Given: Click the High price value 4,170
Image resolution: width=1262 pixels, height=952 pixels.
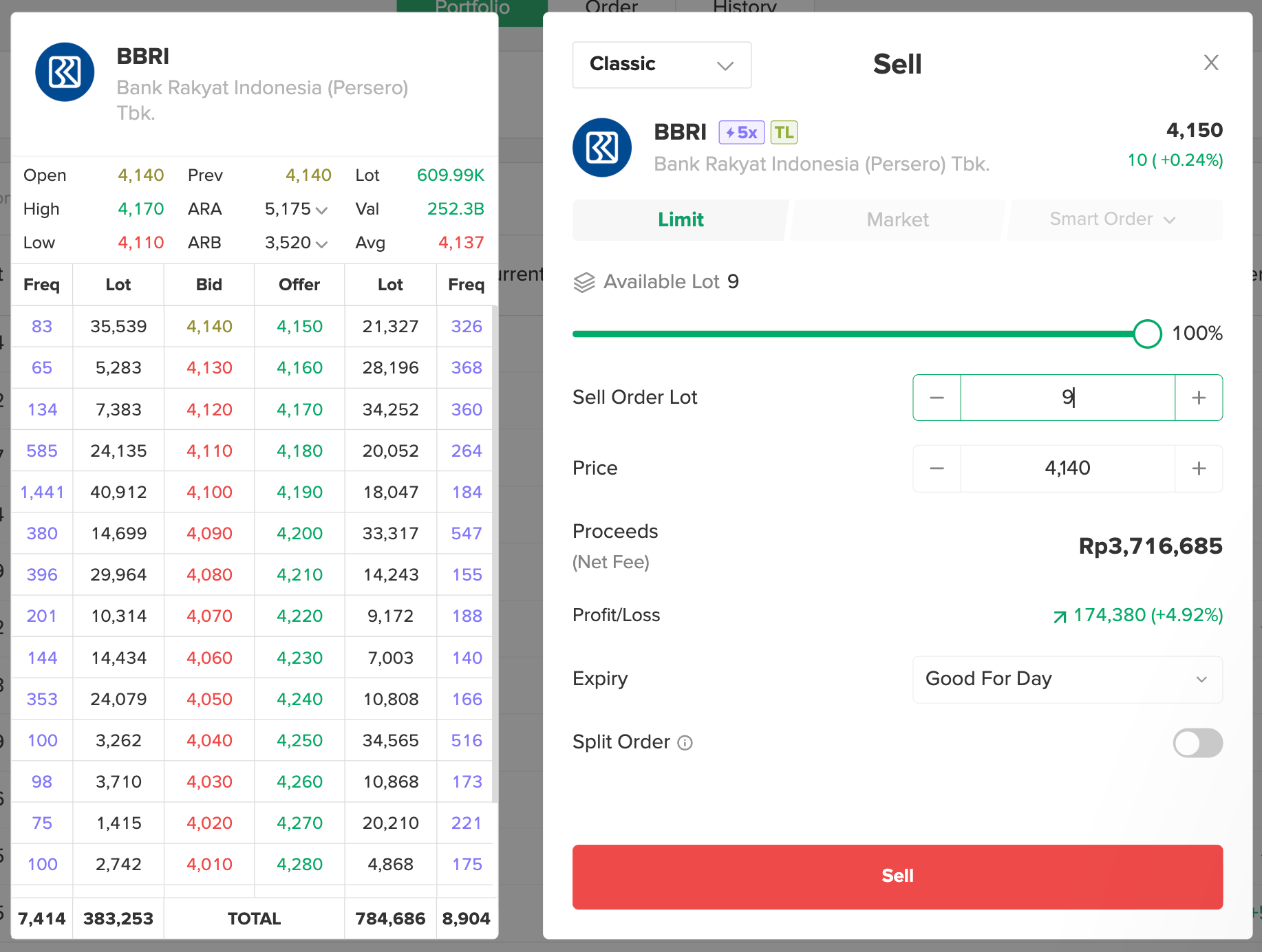Looking at the screenshot, I should tap(140, 209).
